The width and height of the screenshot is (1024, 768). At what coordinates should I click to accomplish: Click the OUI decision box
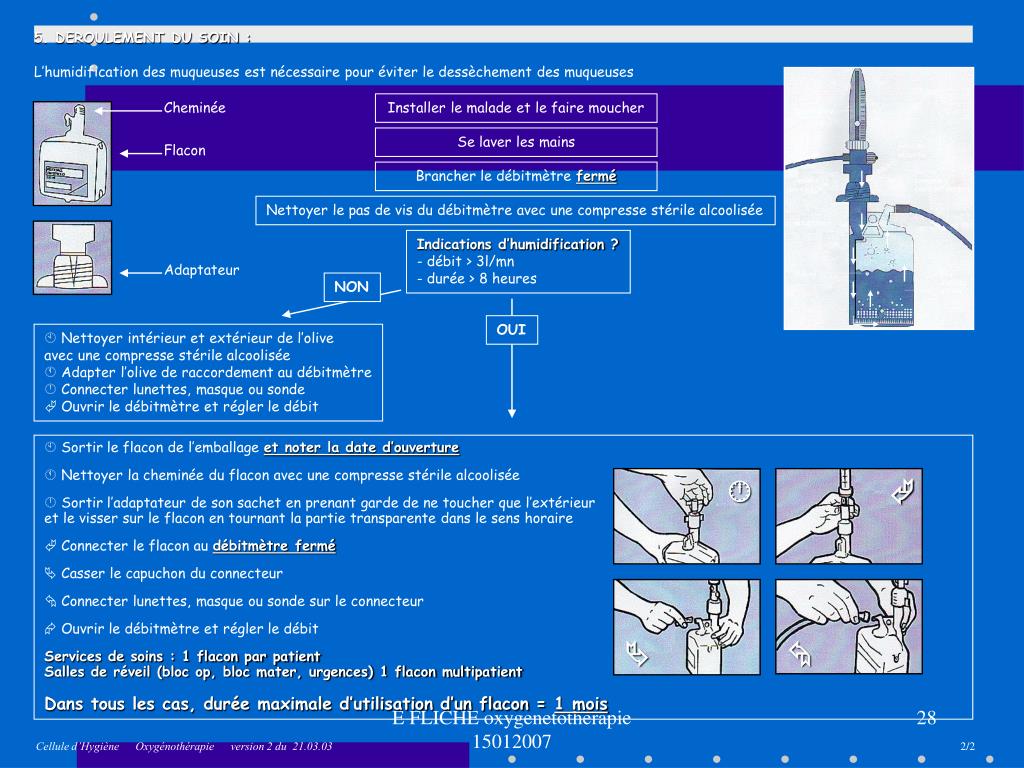pyautogui.click(x=511, y=330)
